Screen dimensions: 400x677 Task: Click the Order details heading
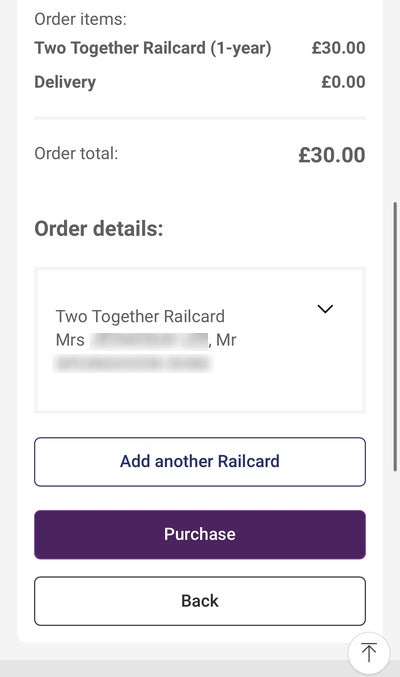coord(99,229)
